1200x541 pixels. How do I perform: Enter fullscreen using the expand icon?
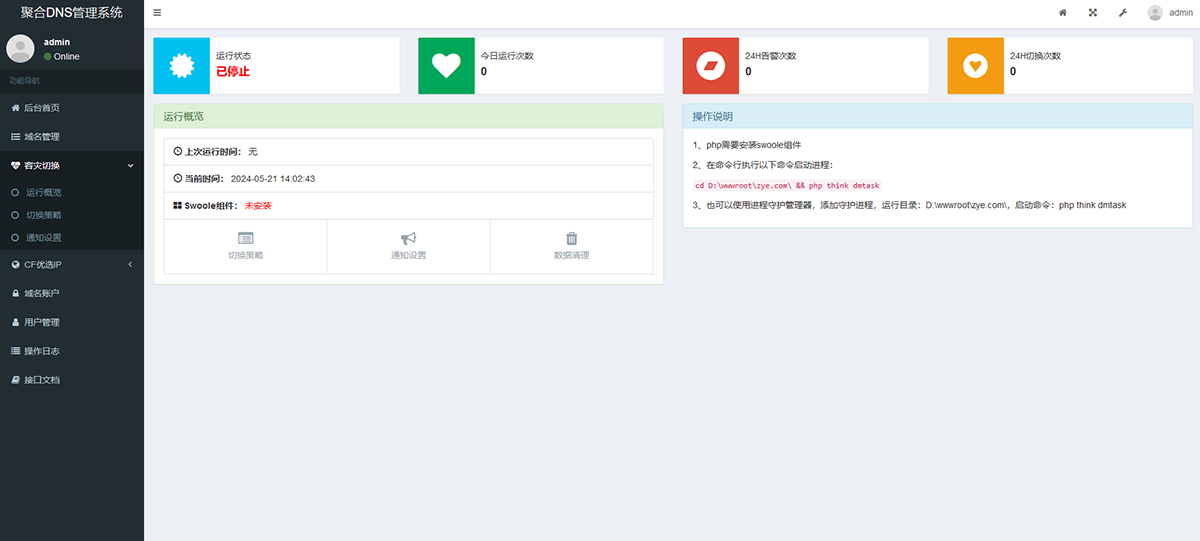[1092, 13]
